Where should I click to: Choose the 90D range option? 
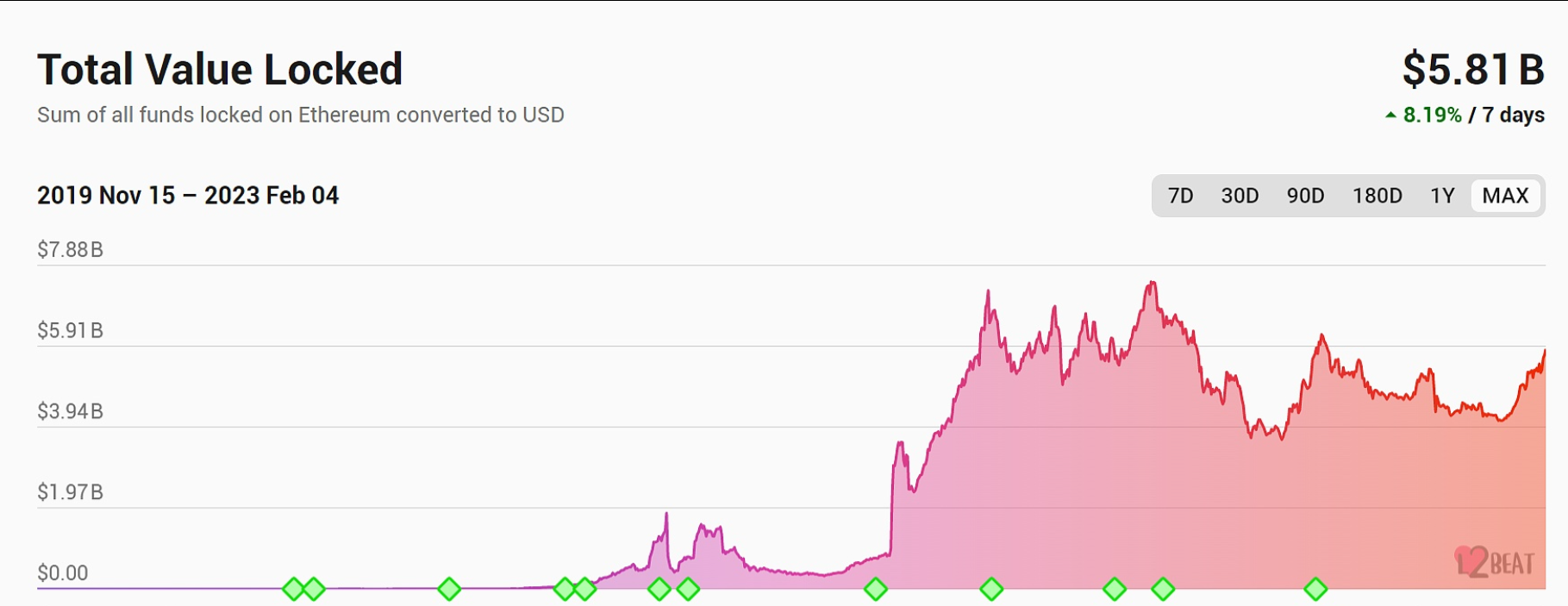1305,196
